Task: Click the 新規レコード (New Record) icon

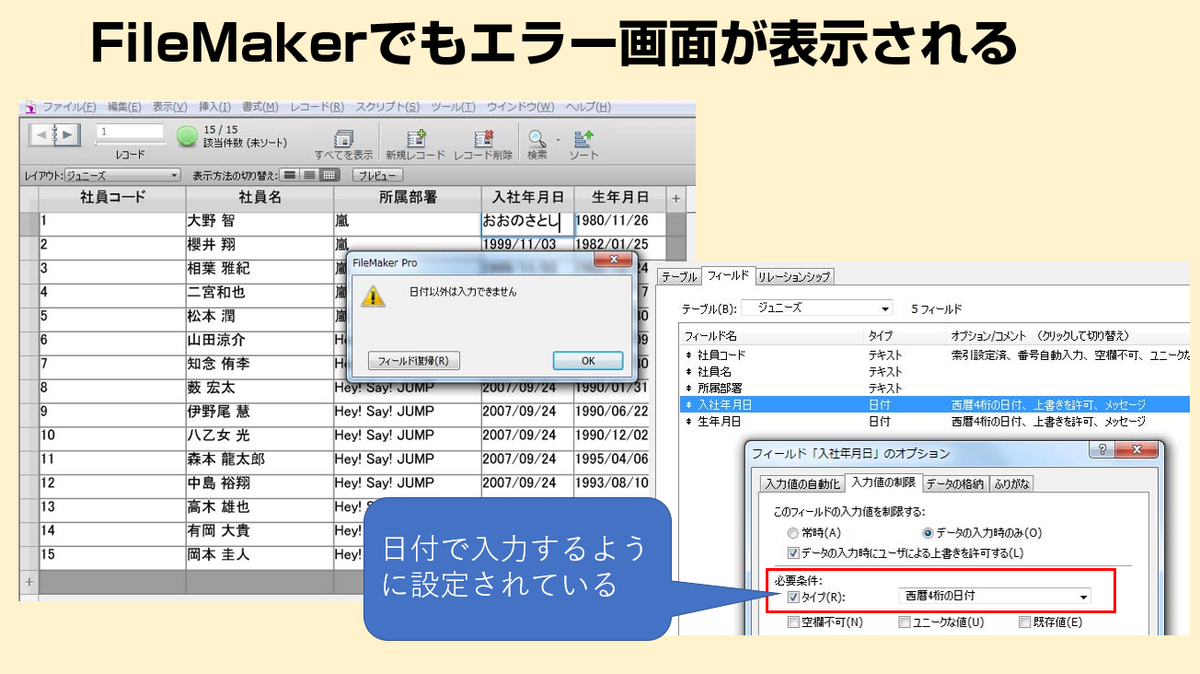Action: pos(415,139)
